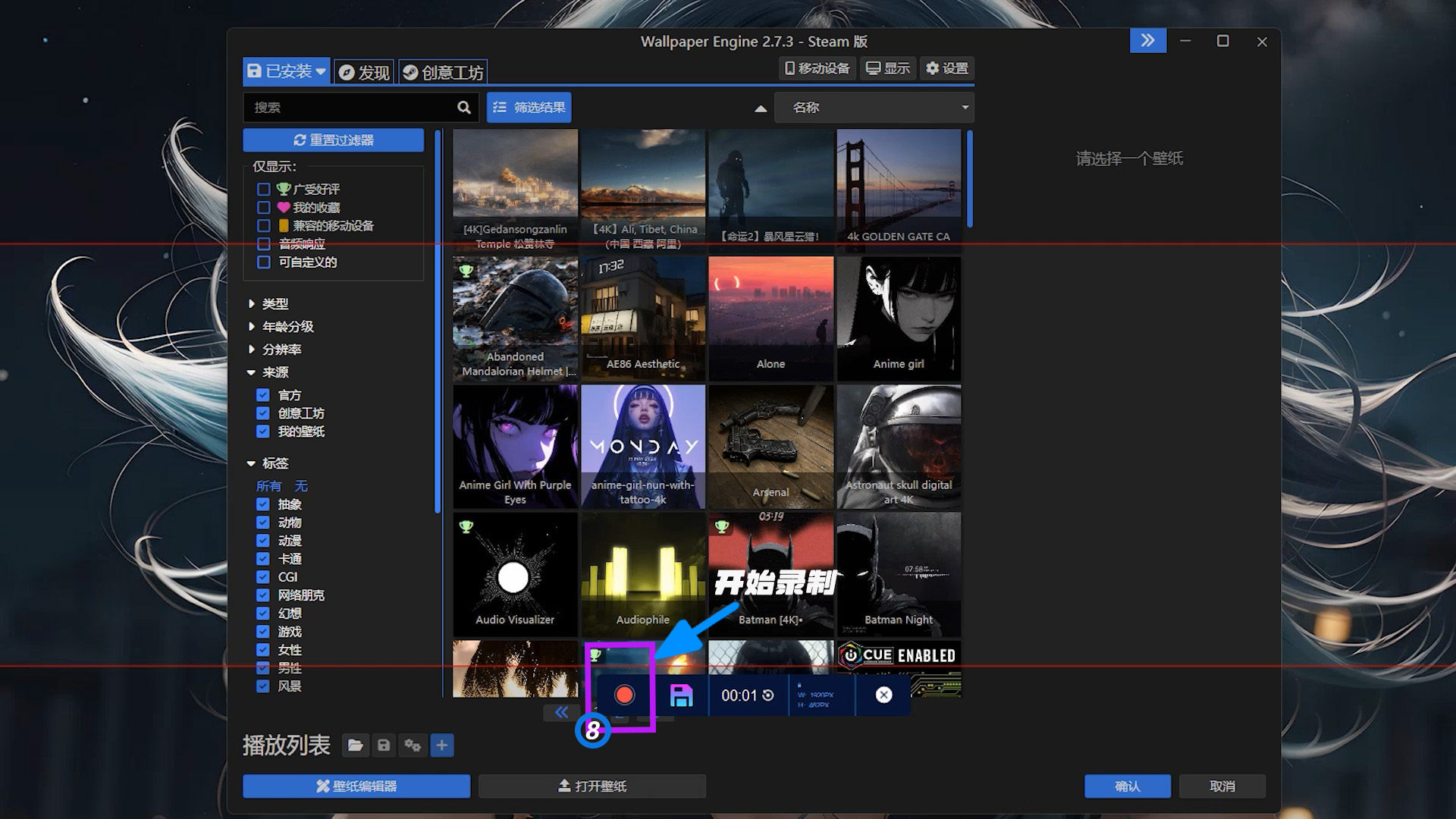Select the AE86 Aesthetic wallpaper
This screenshot has width=1456, height=819.
(643, 318)
